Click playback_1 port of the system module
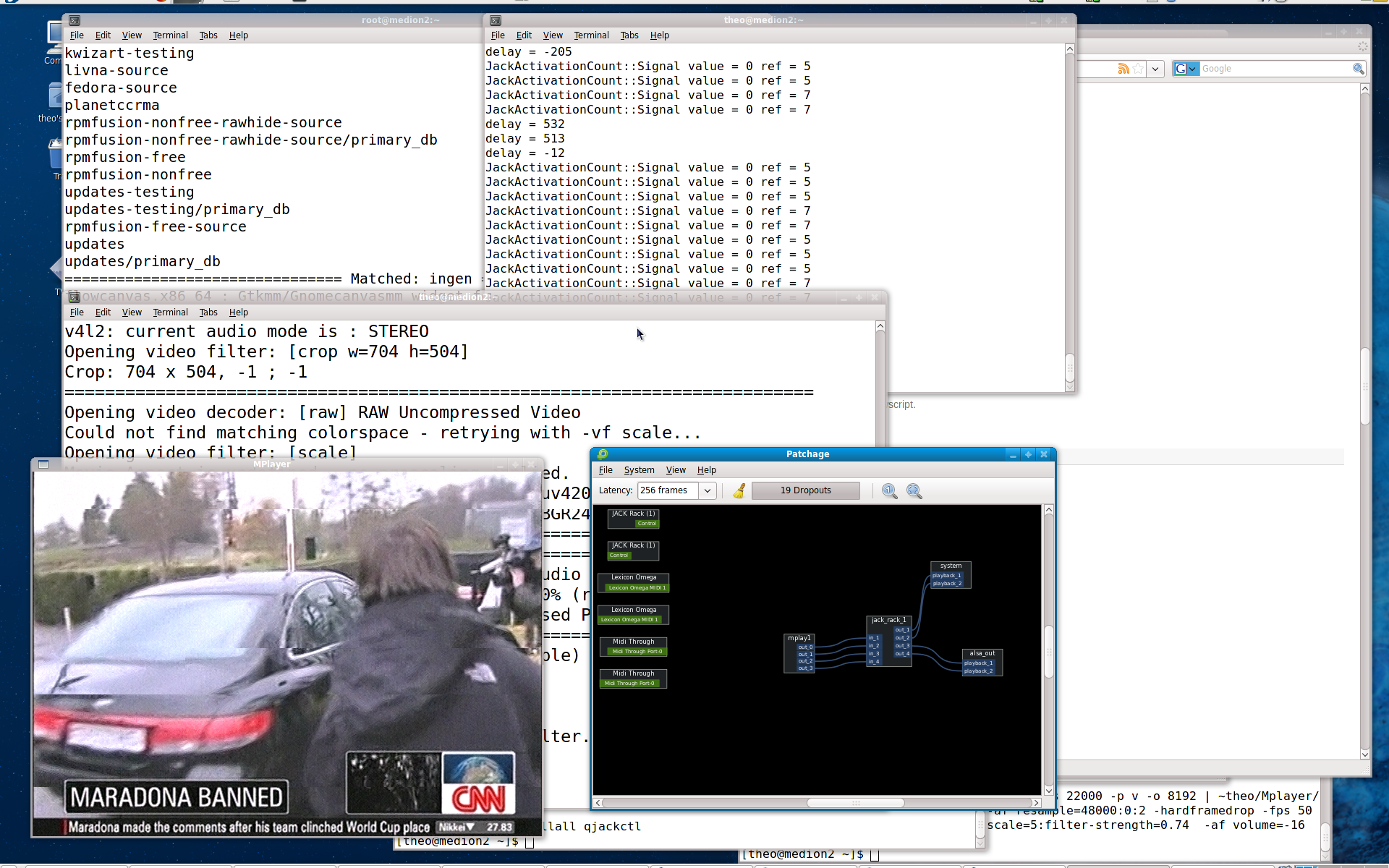Viewport: 1389px width, 868px height. tap(946, 576)
